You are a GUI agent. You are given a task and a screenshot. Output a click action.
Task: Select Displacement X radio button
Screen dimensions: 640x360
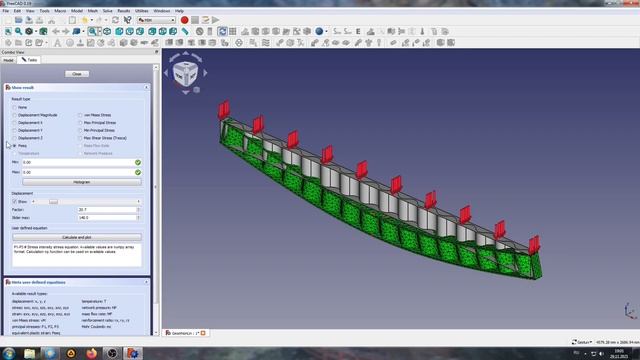click(x=15, y=123)
